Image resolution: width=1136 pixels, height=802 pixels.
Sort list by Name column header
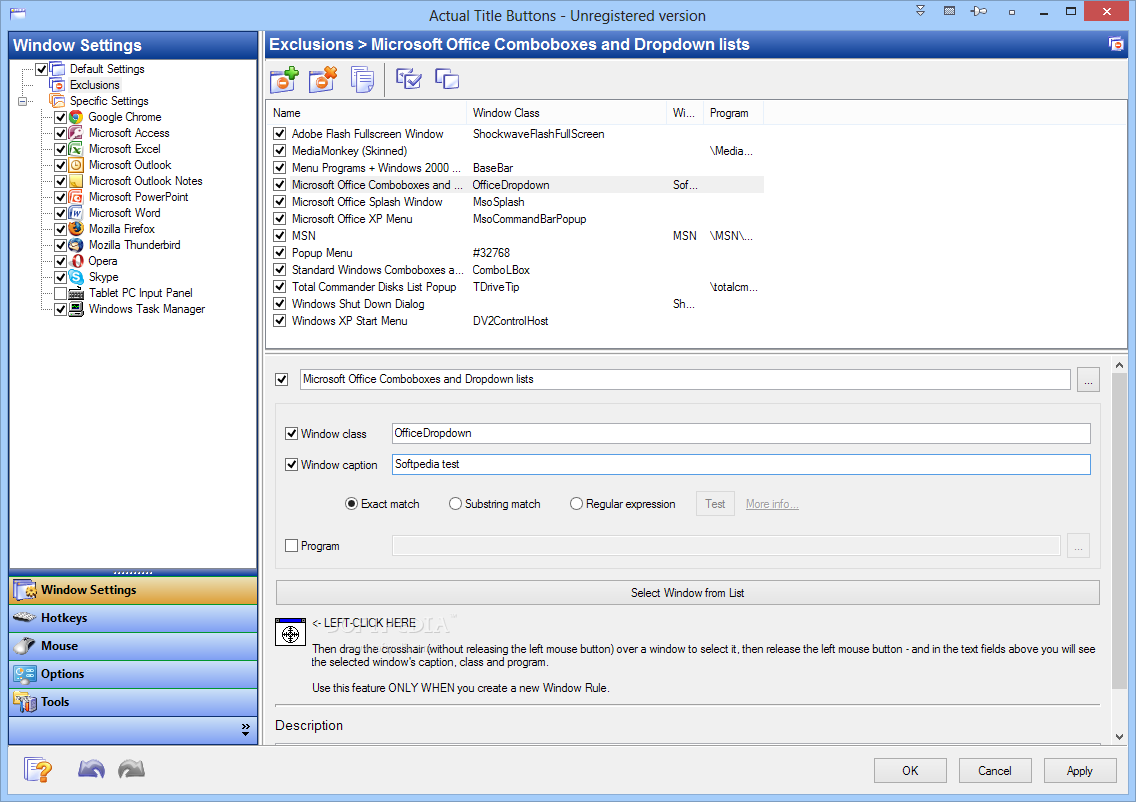[x=367, y=113]
